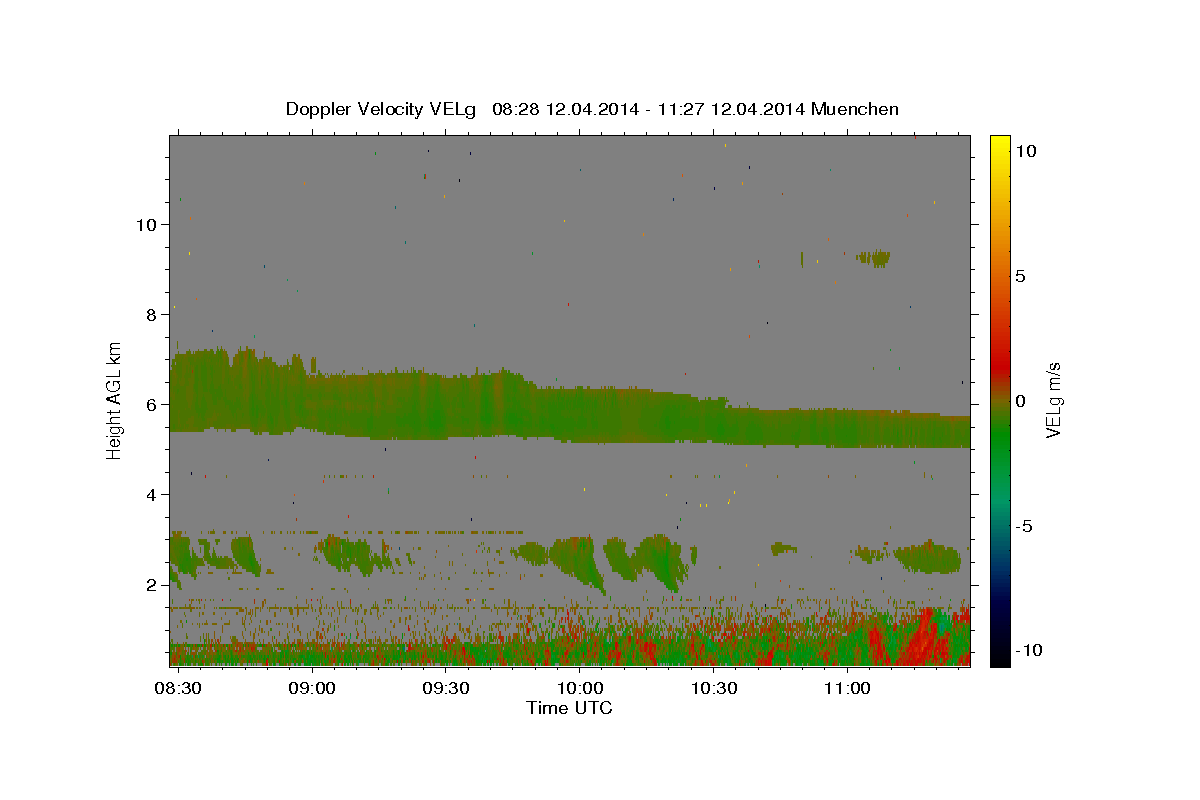This screenshot has height=800, width=1200.
Task: Click the colorbar label '10' at top
Action: 1025,151
